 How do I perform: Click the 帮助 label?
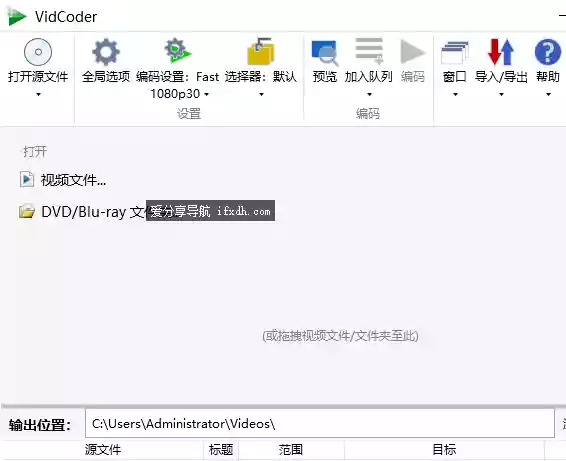[548, 77]
